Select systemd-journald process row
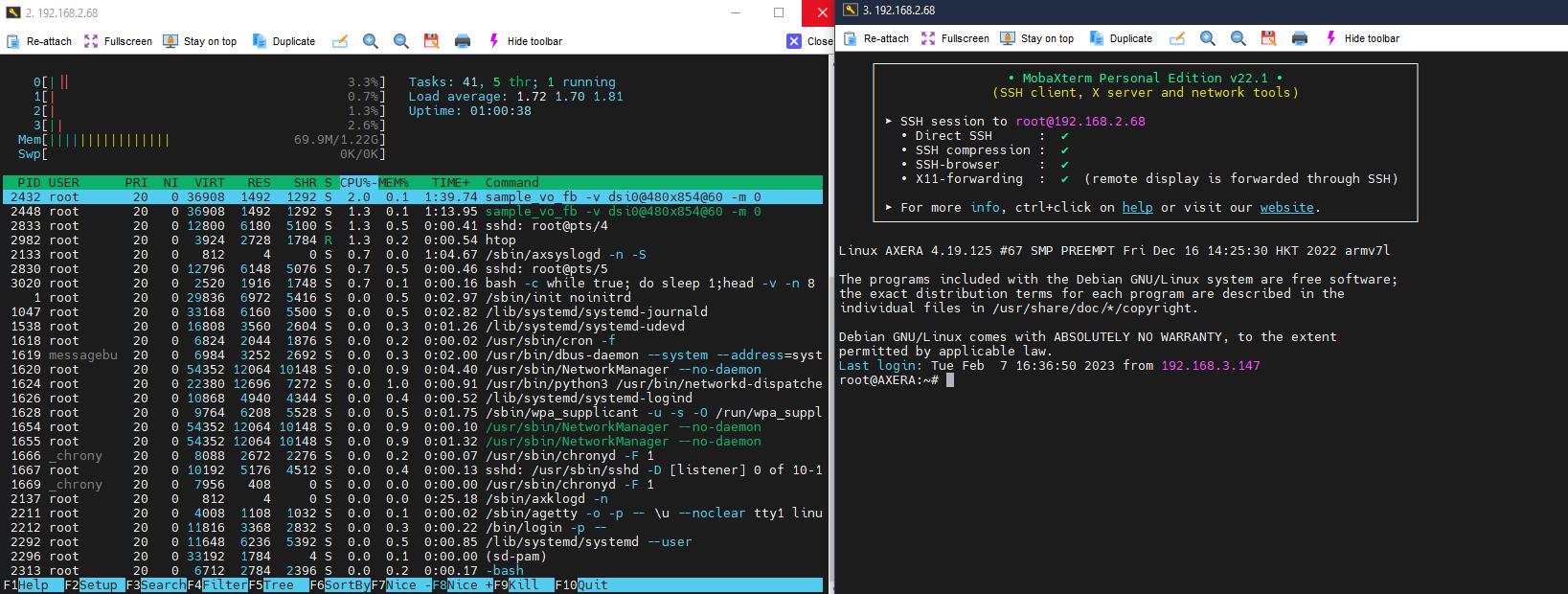Image resolution: width=1568 pixels, height=594 pixels. [413, 311]
